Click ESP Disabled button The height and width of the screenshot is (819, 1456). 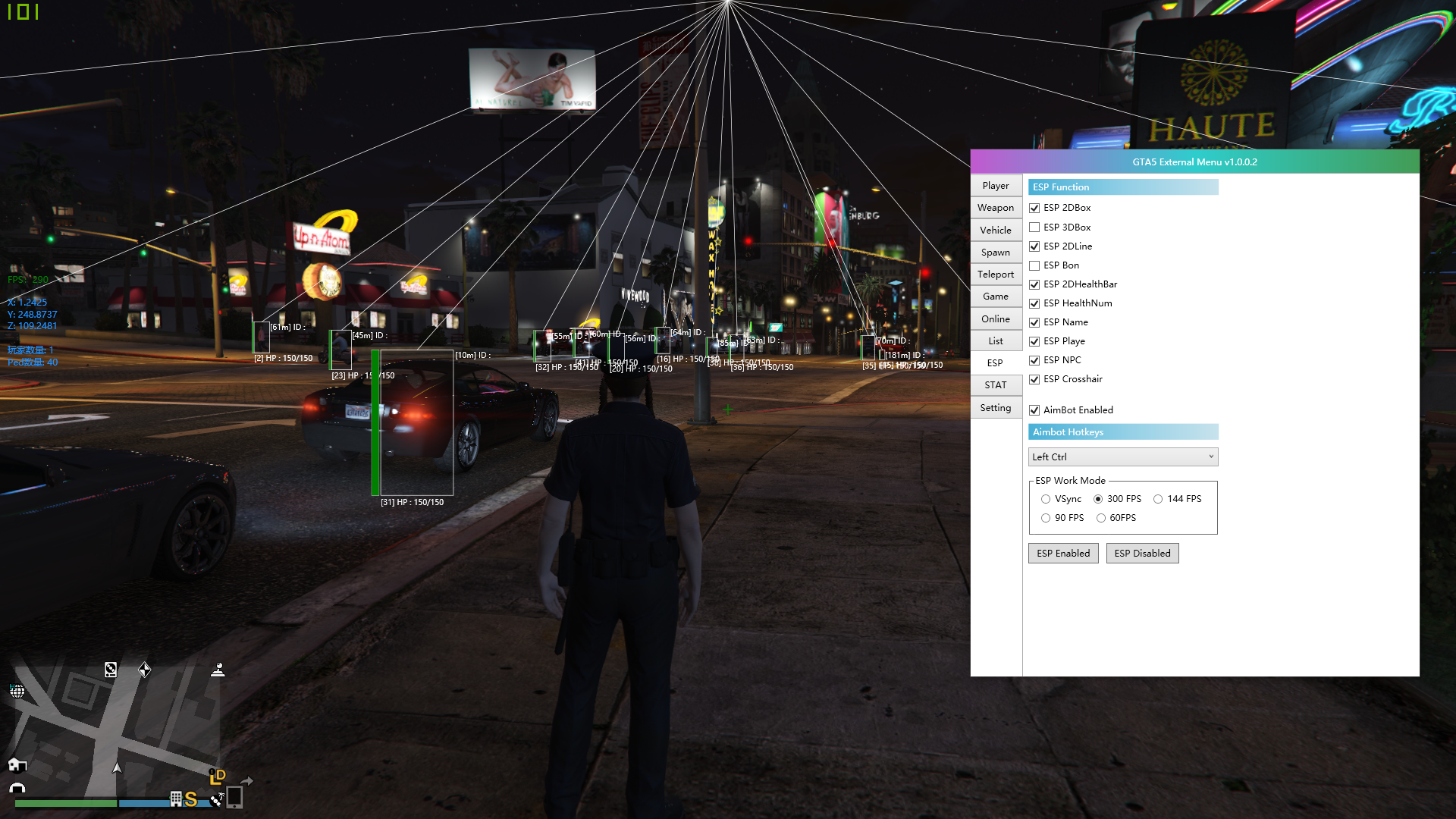click(1142, 553)
